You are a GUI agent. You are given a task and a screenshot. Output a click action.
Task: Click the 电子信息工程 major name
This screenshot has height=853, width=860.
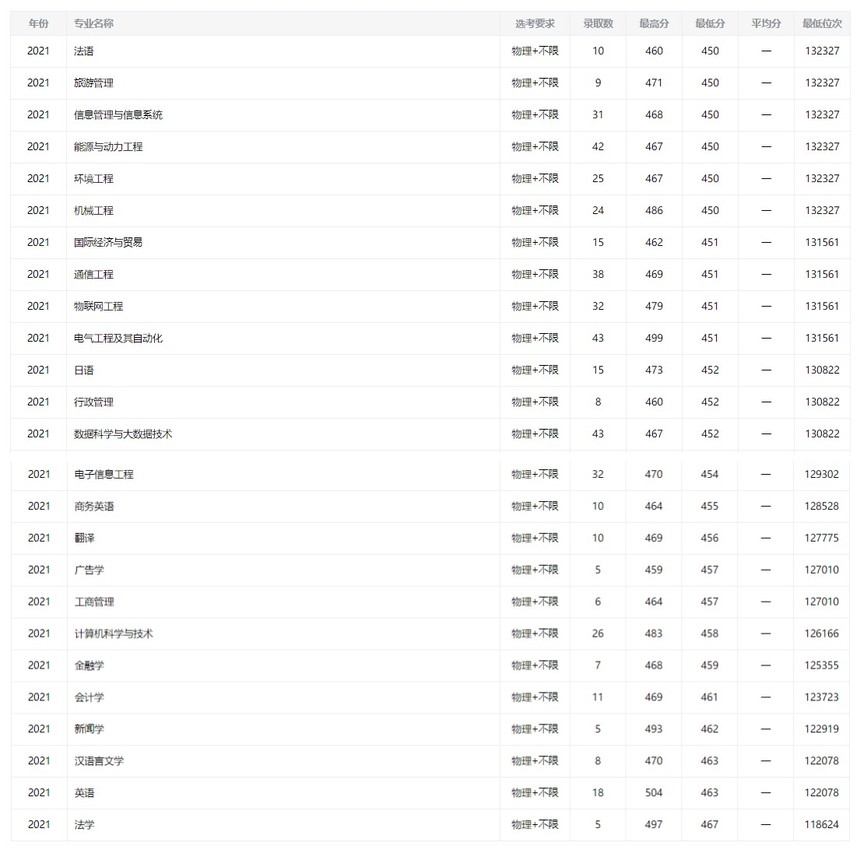(x=104, y=474)
